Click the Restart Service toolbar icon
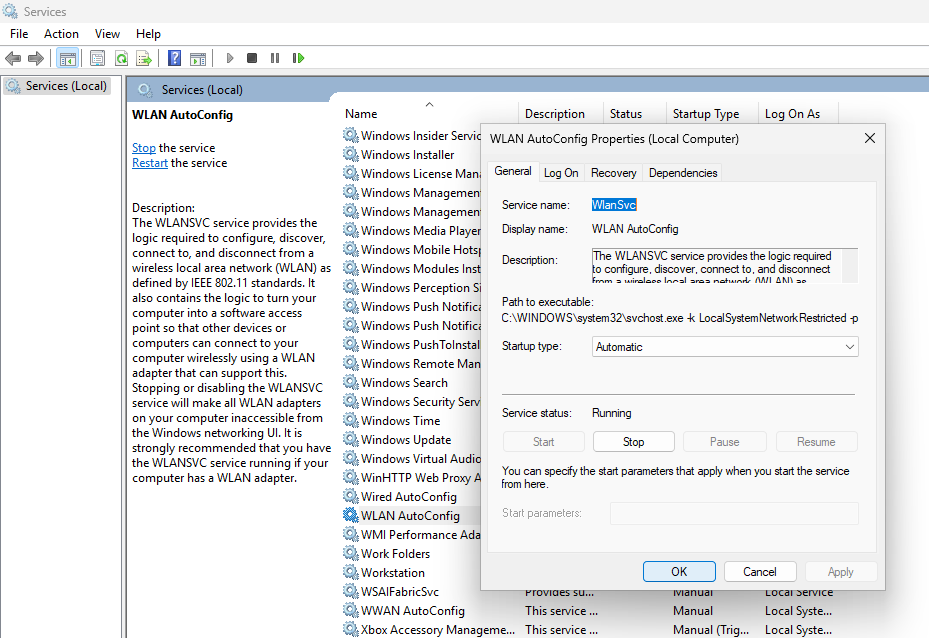 [x=298, y=58]
